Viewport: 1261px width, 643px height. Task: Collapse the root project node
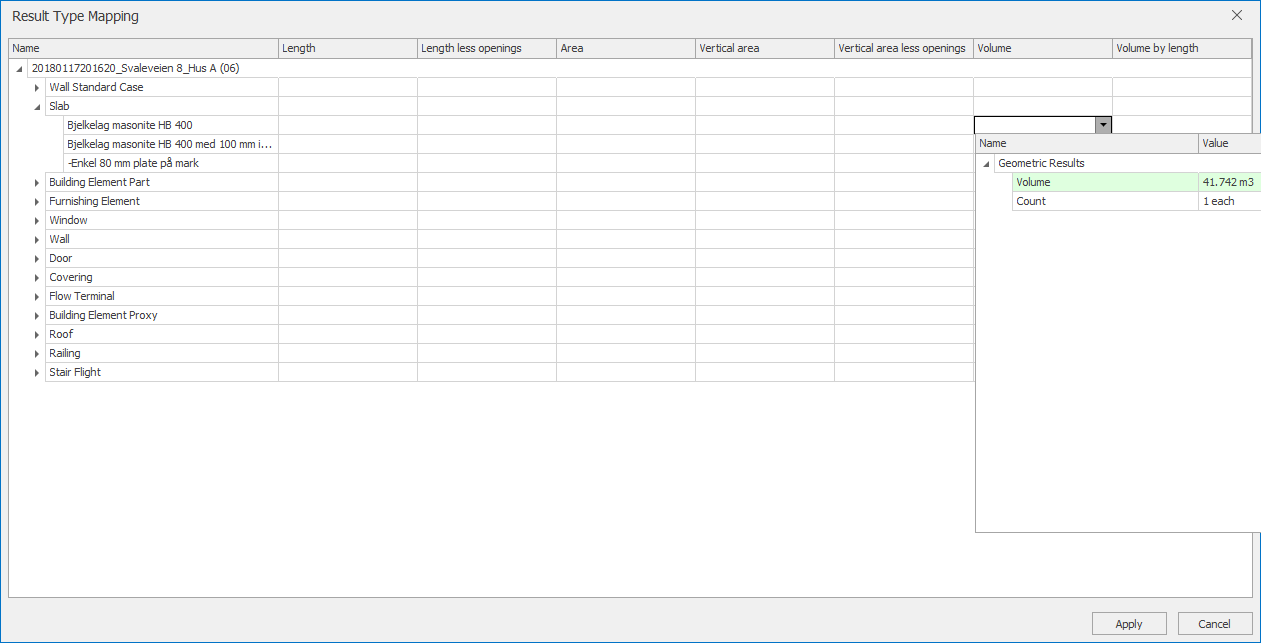(x=20, y=69)
